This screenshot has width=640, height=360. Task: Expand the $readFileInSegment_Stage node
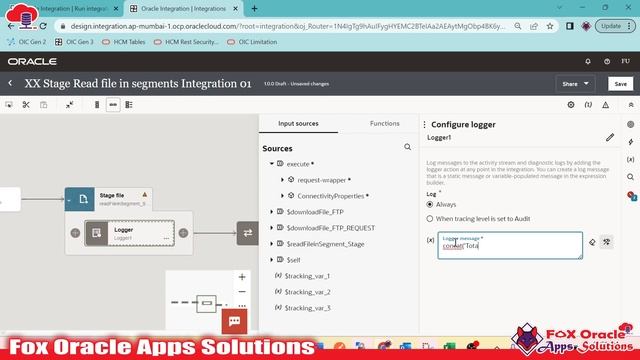(x=271, y=244)
